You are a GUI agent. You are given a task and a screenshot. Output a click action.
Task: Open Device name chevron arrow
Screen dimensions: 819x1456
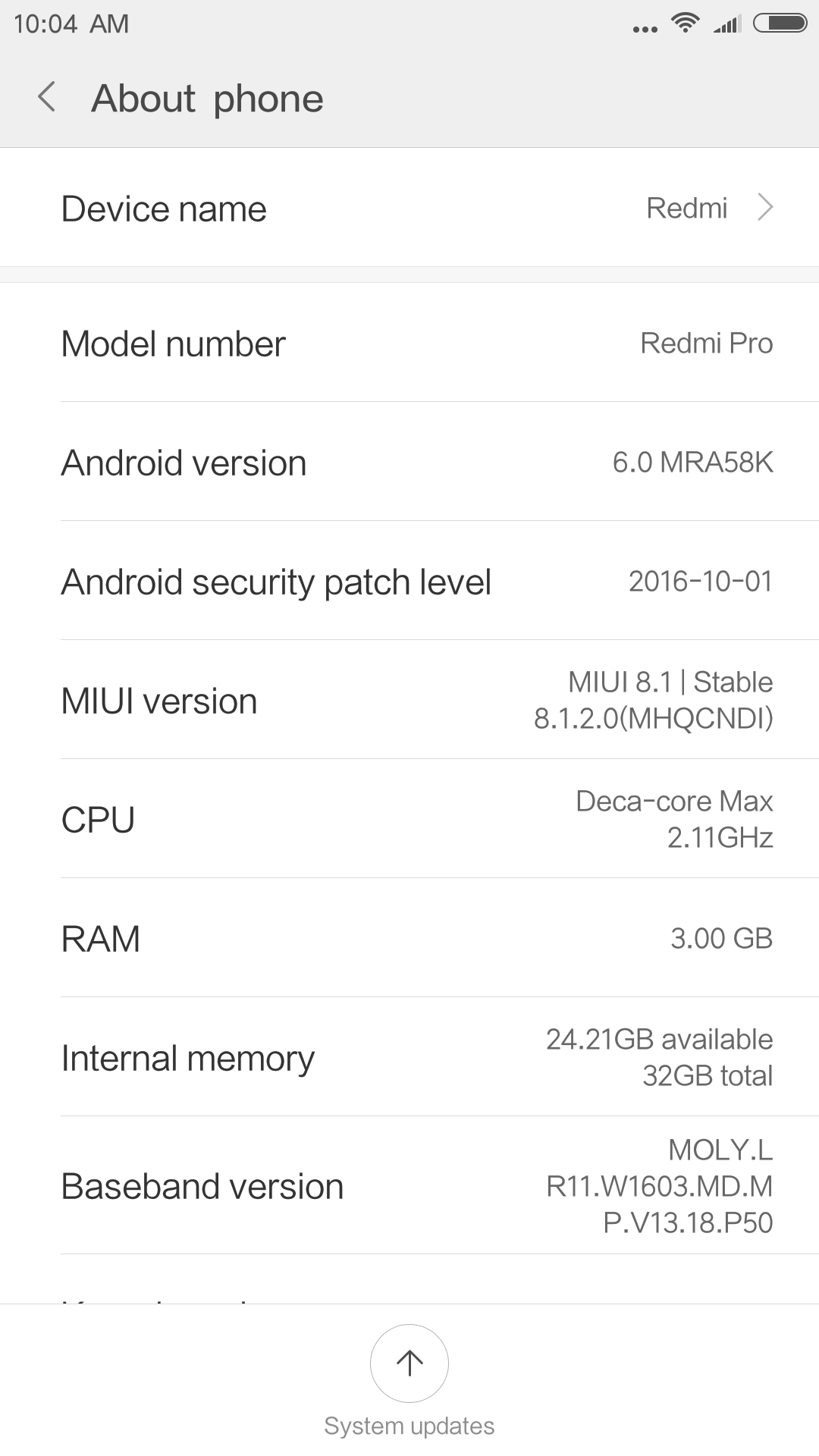(x=765, y=207)
